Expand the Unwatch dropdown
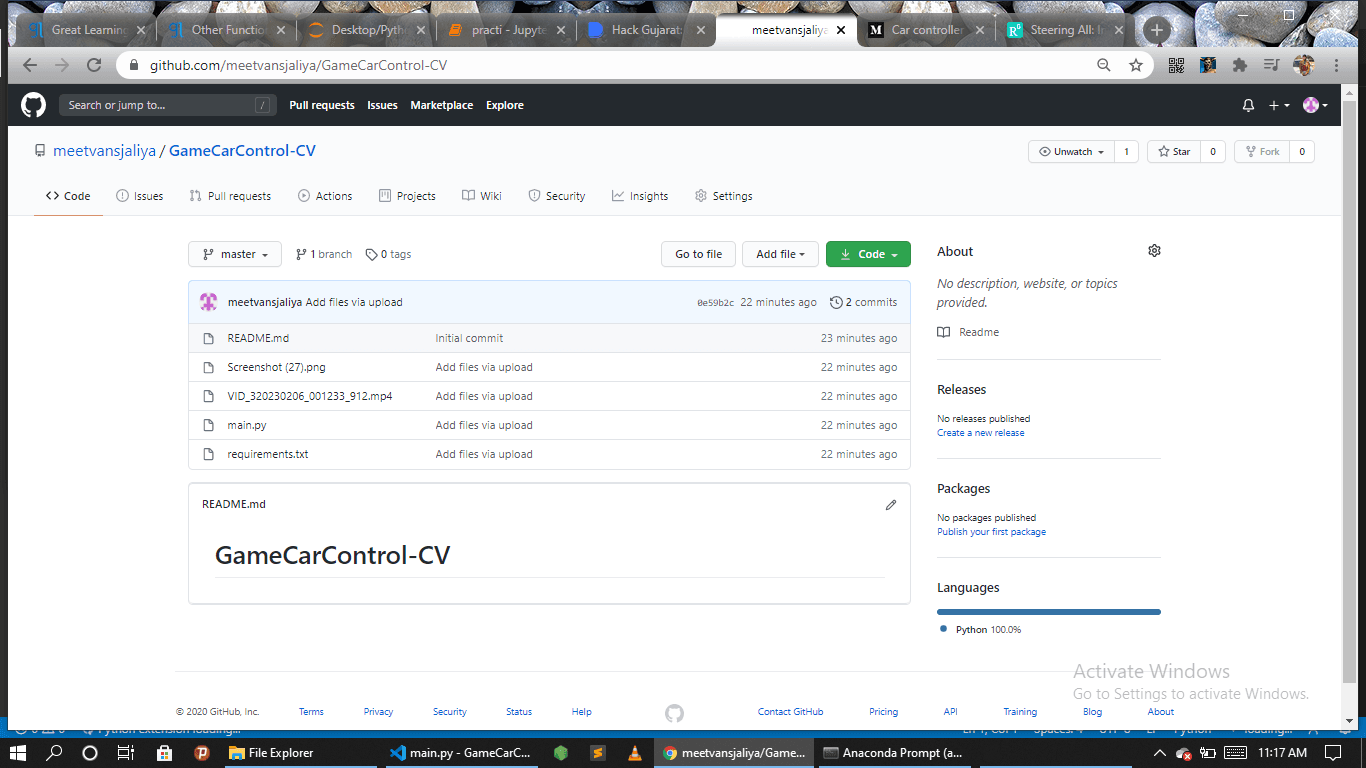 1071,152
